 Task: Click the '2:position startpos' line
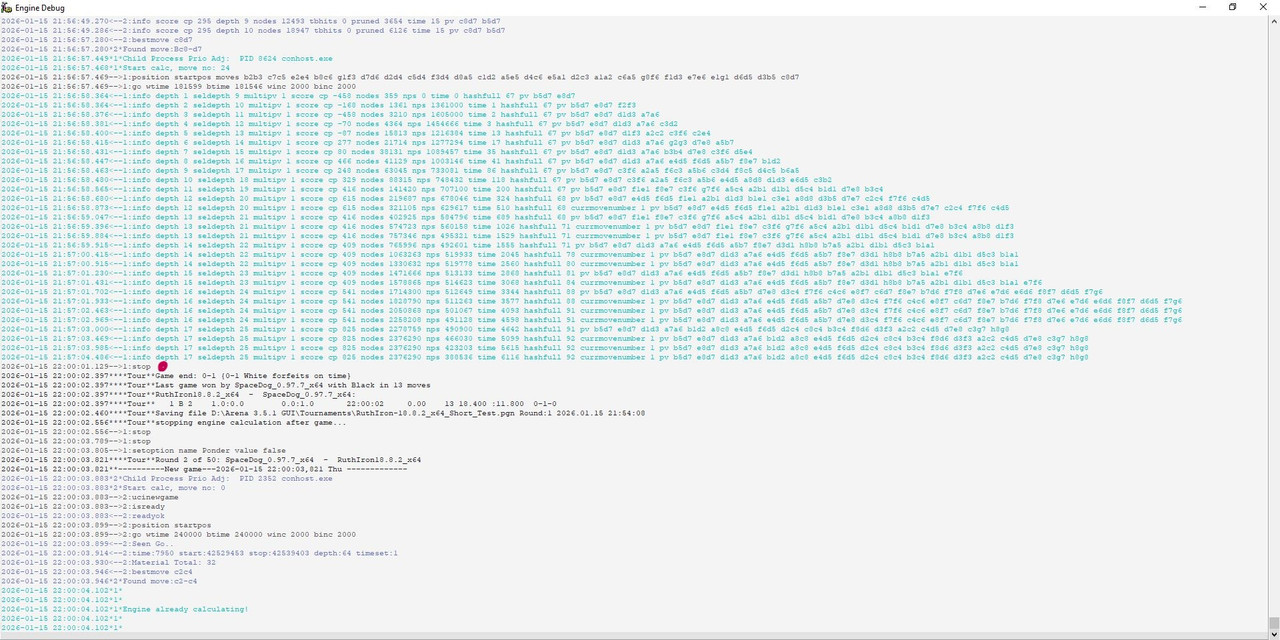pos(106,525)
